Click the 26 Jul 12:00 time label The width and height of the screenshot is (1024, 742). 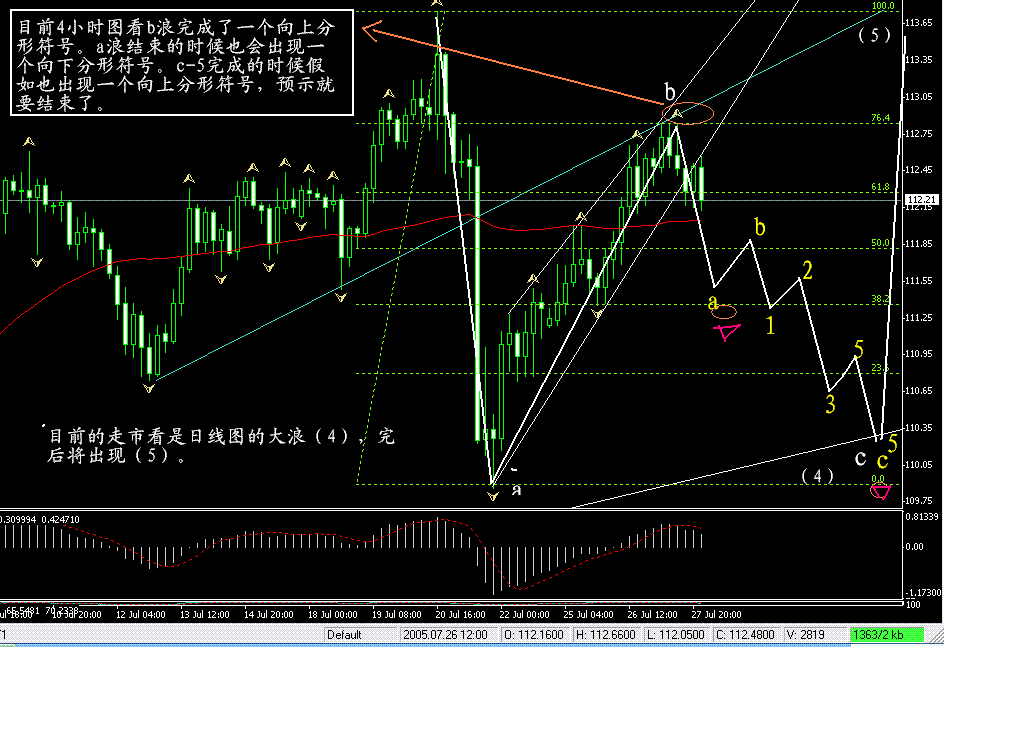tap(652, 615)
